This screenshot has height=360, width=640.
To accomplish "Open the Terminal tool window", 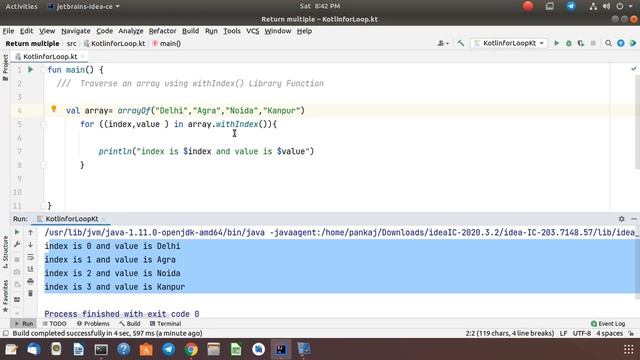I will pos(165,323).
